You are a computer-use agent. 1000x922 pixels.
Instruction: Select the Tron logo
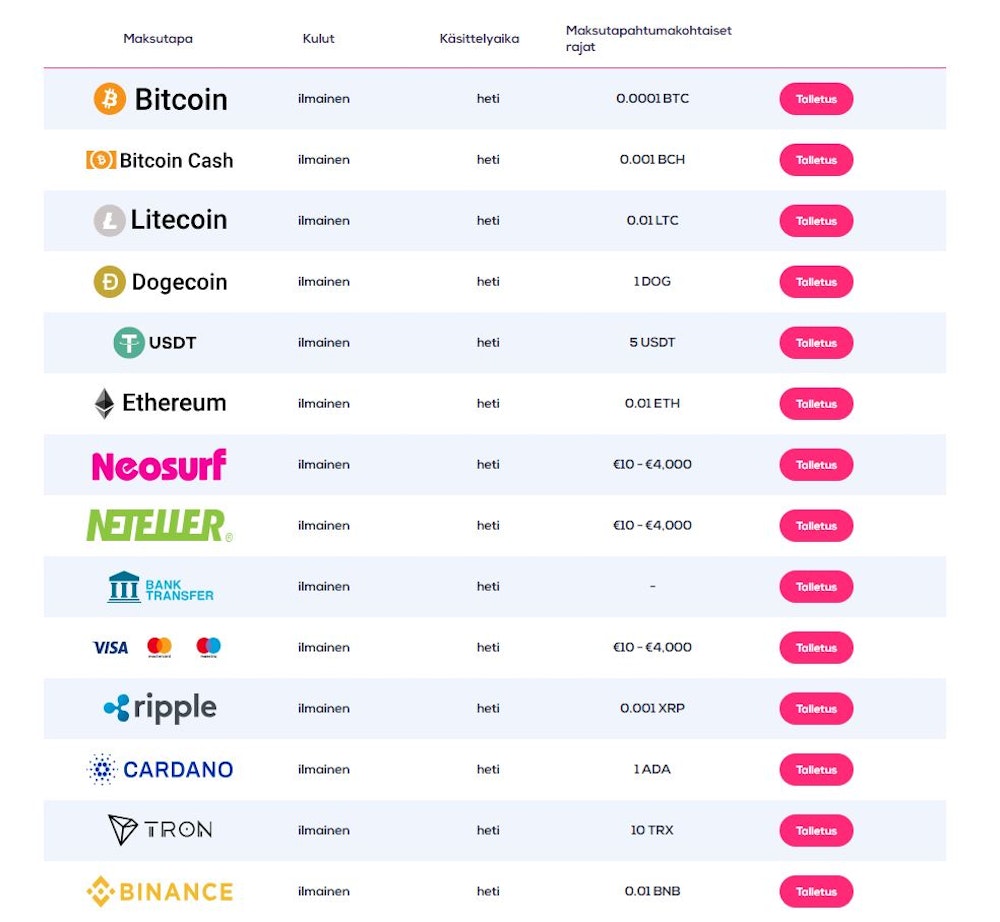pyautogui.click(x=160, y=830)
